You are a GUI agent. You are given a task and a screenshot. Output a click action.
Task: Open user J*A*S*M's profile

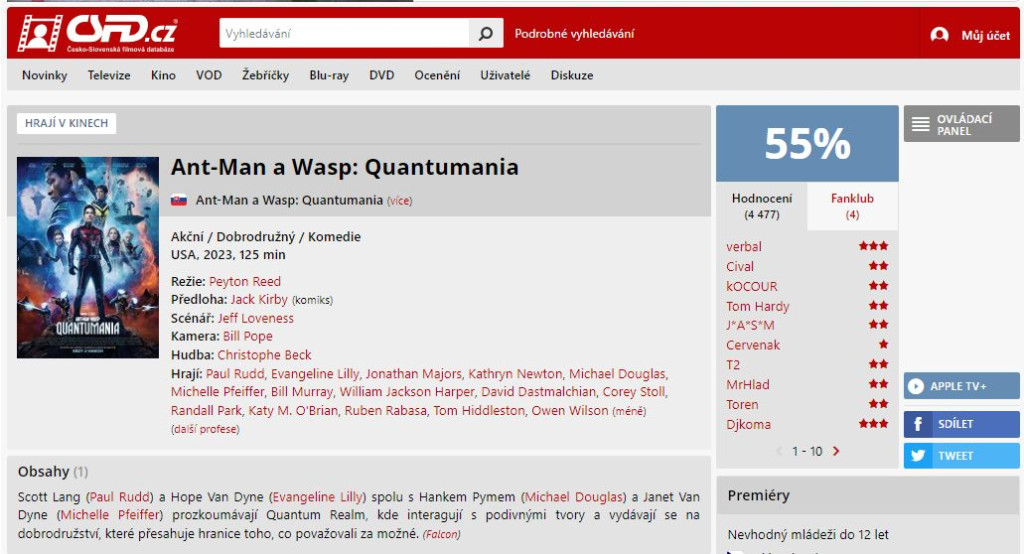point(750,325)
